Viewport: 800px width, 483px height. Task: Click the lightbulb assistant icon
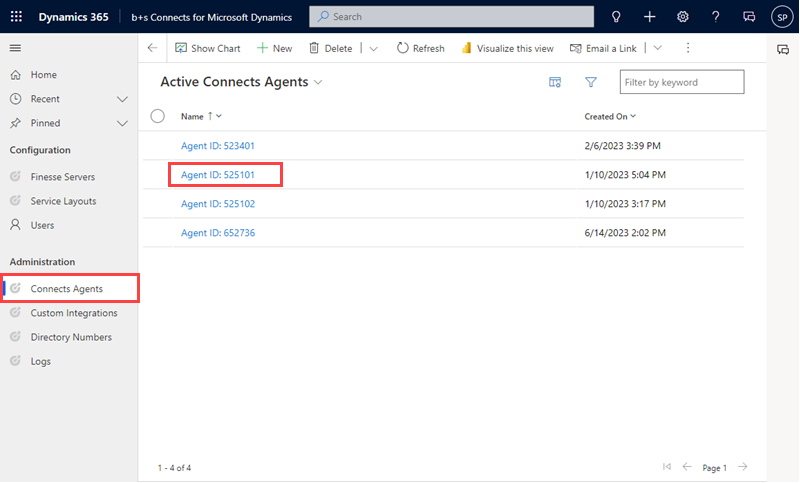(616, 17)
